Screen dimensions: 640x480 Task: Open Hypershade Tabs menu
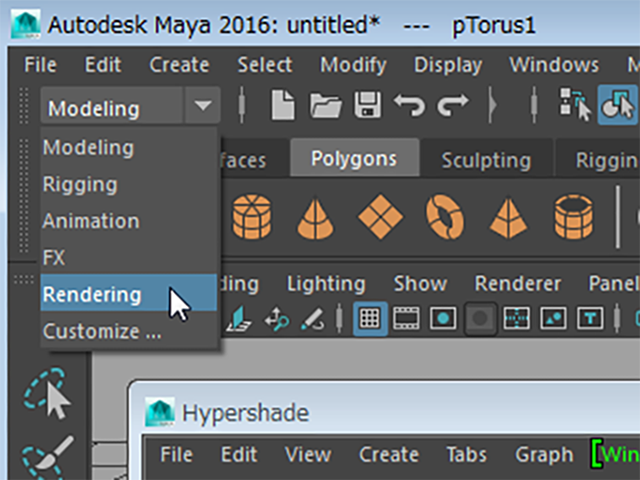click(x=467, y=454)
